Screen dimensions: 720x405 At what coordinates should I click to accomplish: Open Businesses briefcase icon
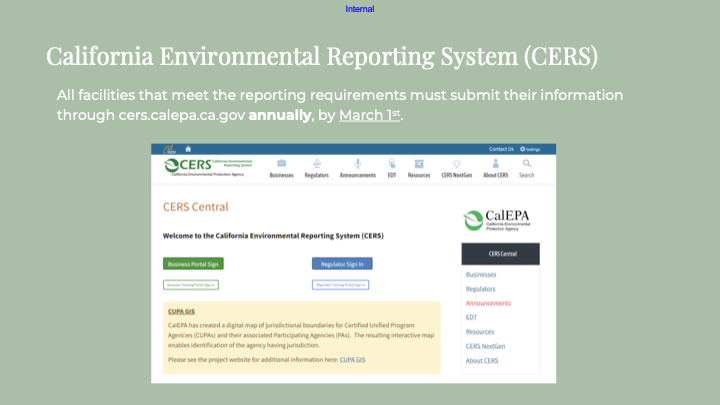281,163
